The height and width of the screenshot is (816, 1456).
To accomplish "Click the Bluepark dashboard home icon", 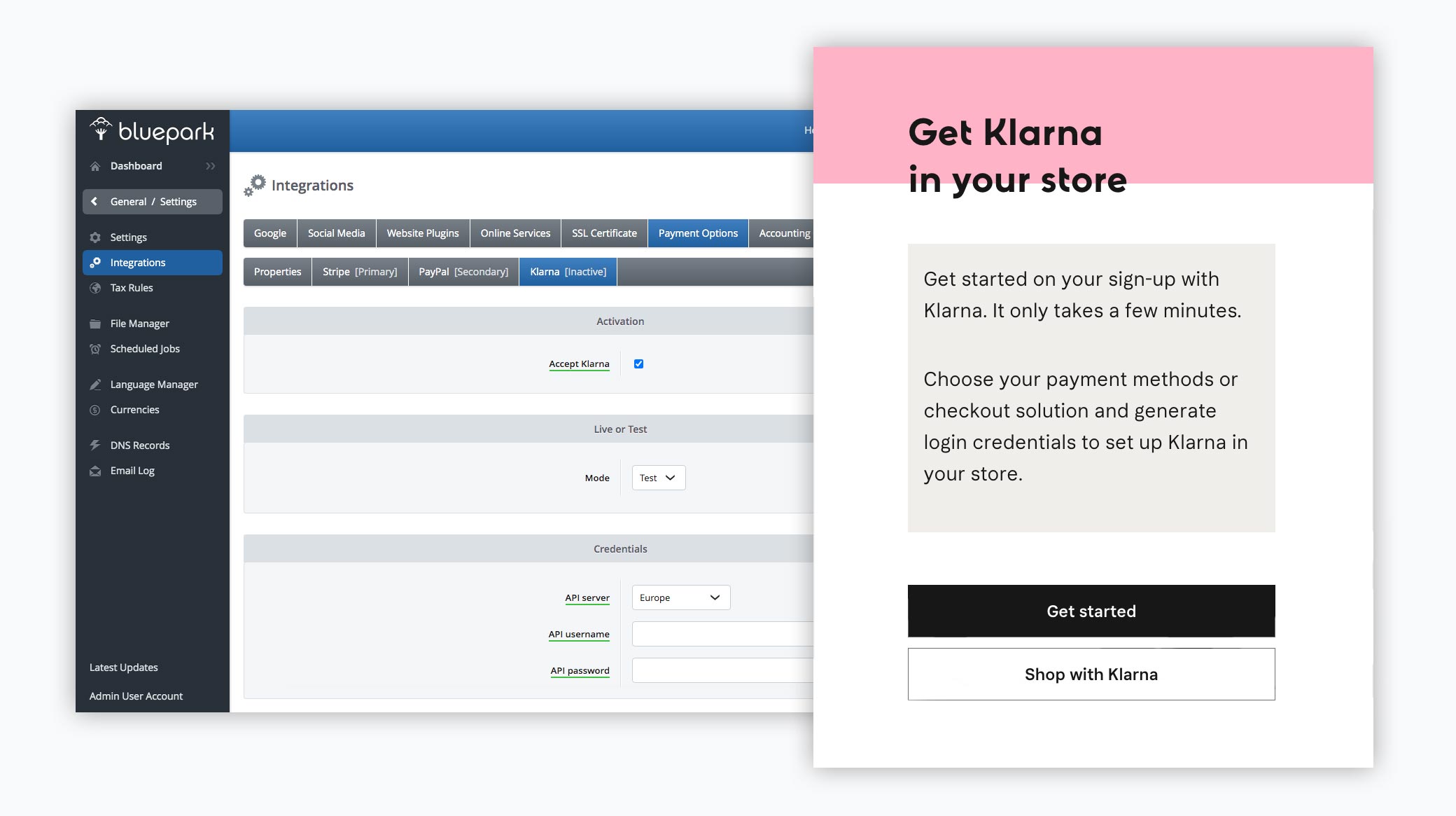I will (x=97, y=165).
